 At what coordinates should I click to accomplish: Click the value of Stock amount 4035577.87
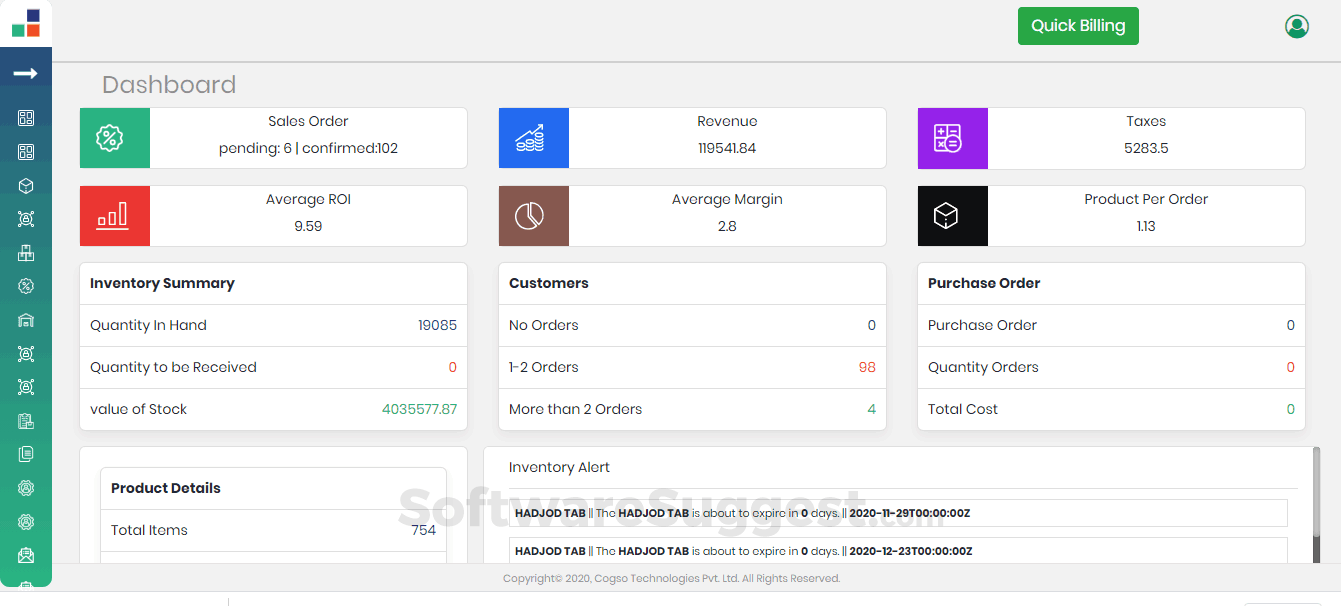point(419,409)
